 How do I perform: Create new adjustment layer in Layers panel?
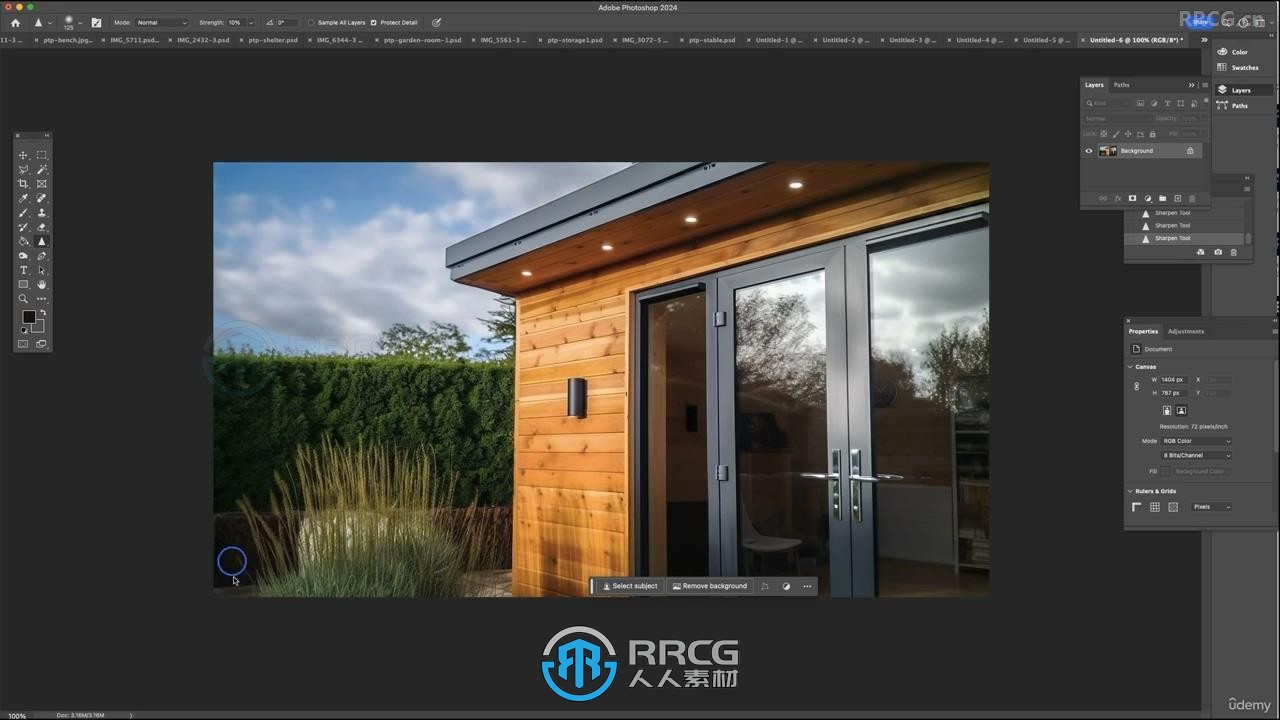coord(1147,198)
